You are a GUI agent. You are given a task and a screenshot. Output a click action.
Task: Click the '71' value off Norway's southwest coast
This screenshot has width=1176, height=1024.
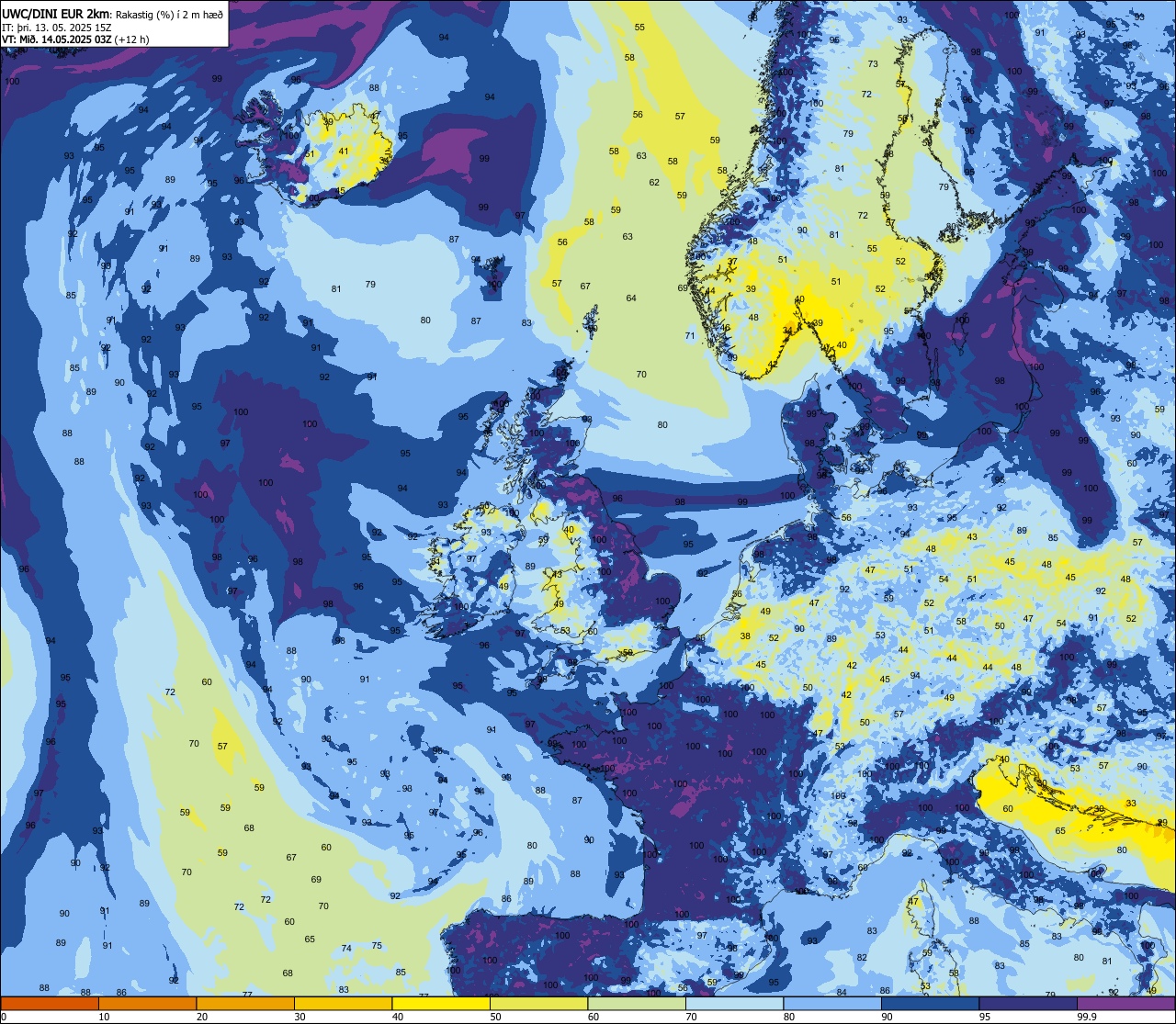pos(690,336)
